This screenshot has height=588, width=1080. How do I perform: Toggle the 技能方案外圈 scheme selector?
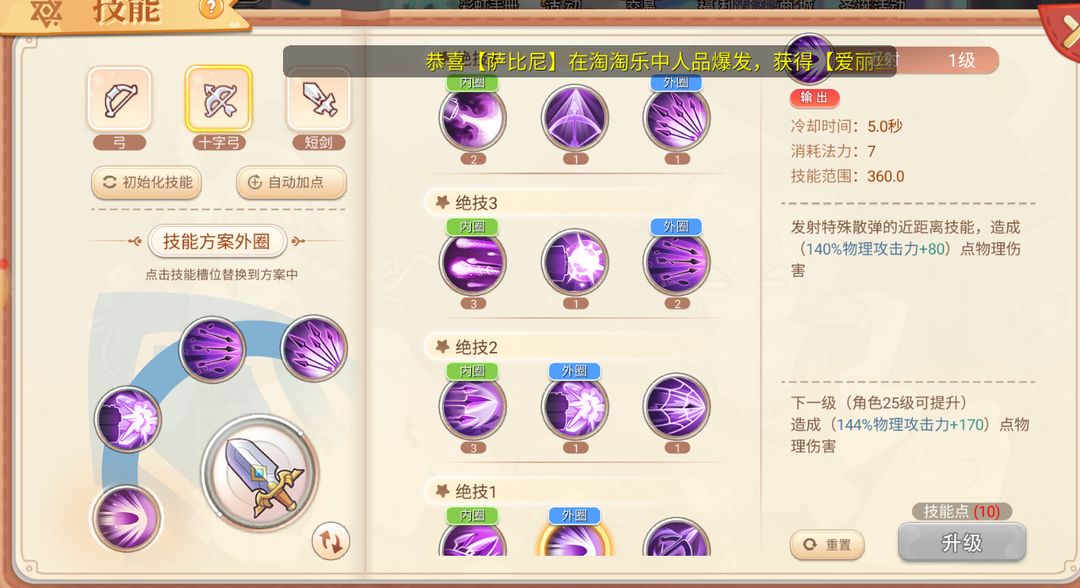[x=216, y=242]
